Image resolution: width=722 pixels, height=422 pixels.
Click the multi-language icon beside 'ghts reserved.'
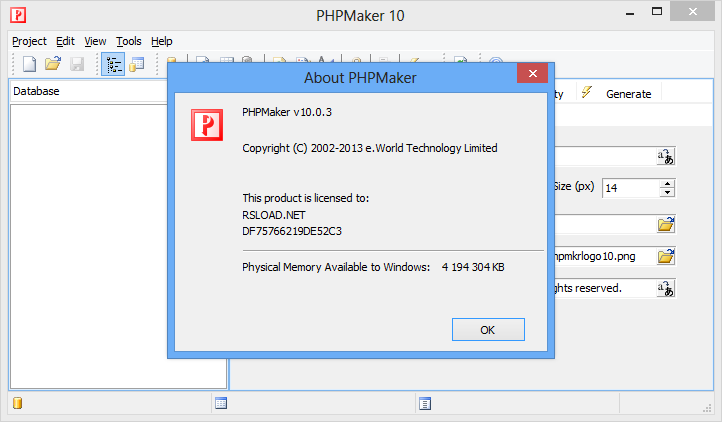665,288
